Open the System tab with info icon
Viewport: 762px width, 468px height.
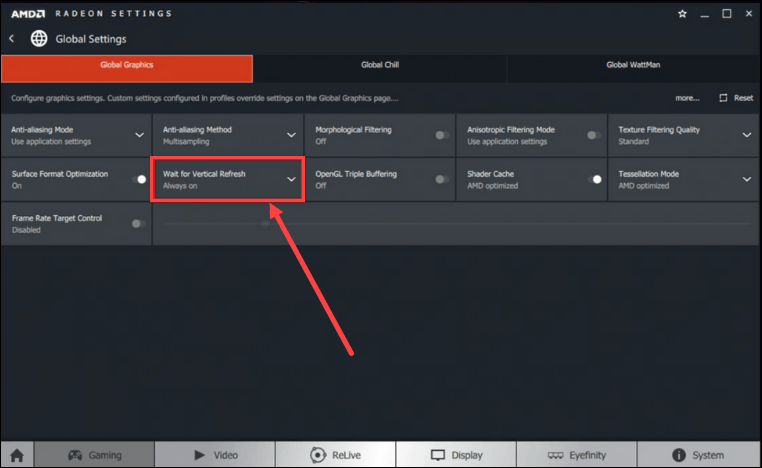coord(698,455)
